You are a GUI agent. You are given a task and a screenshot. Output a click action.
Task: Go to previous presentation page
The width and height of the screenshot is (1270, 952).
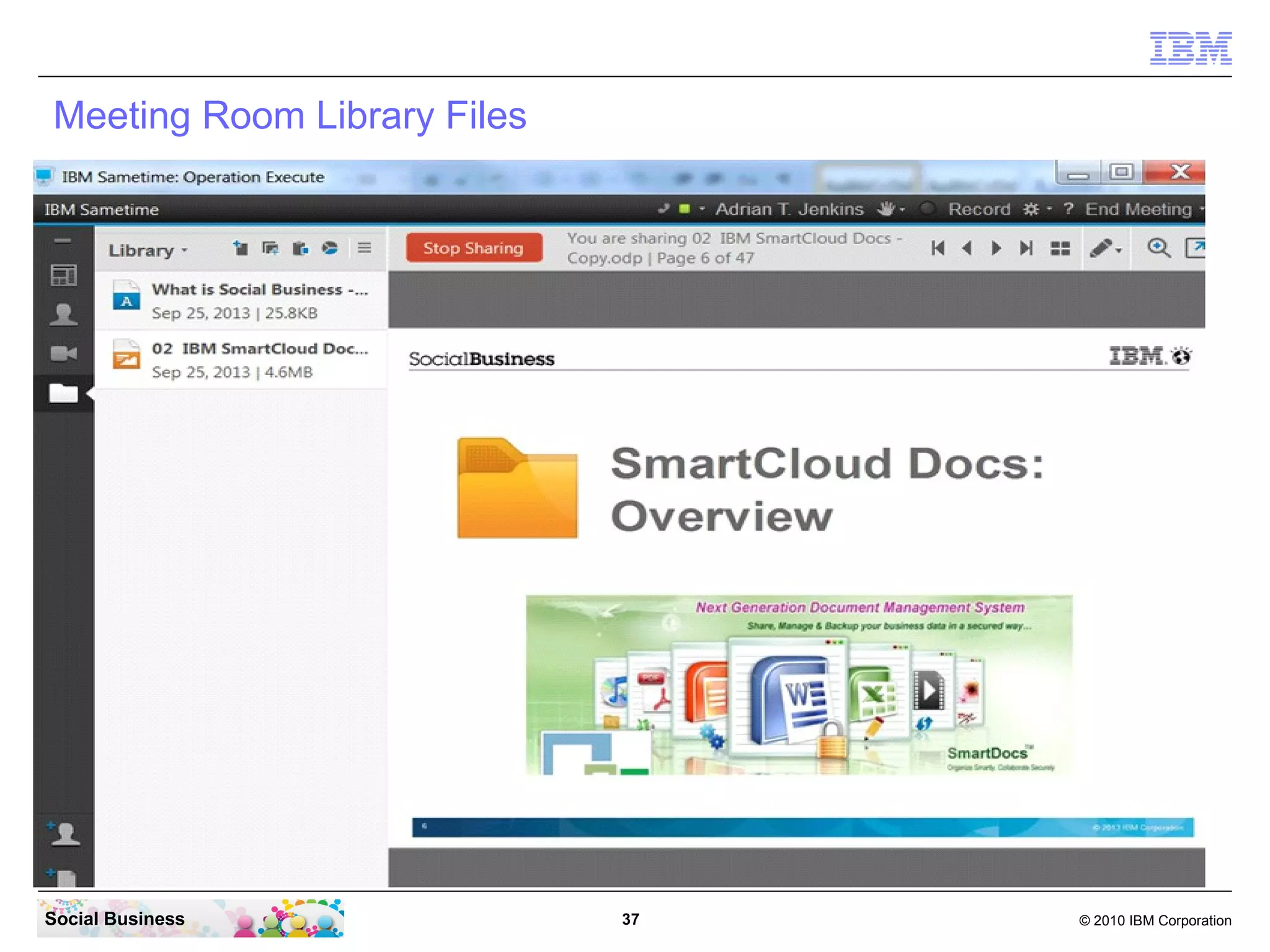pos(967,249)
